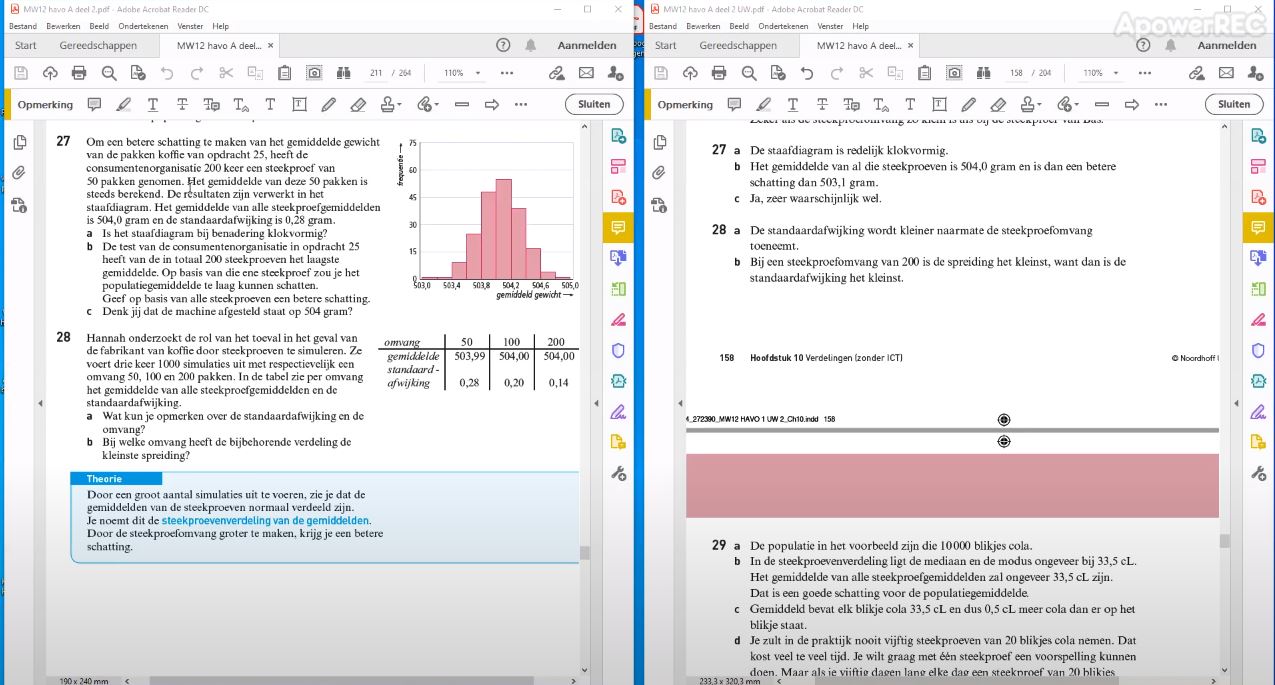Select sticky note tool in left window
Image resolution: width=1275 pixels, height=685 pixels.
point(94,104)
